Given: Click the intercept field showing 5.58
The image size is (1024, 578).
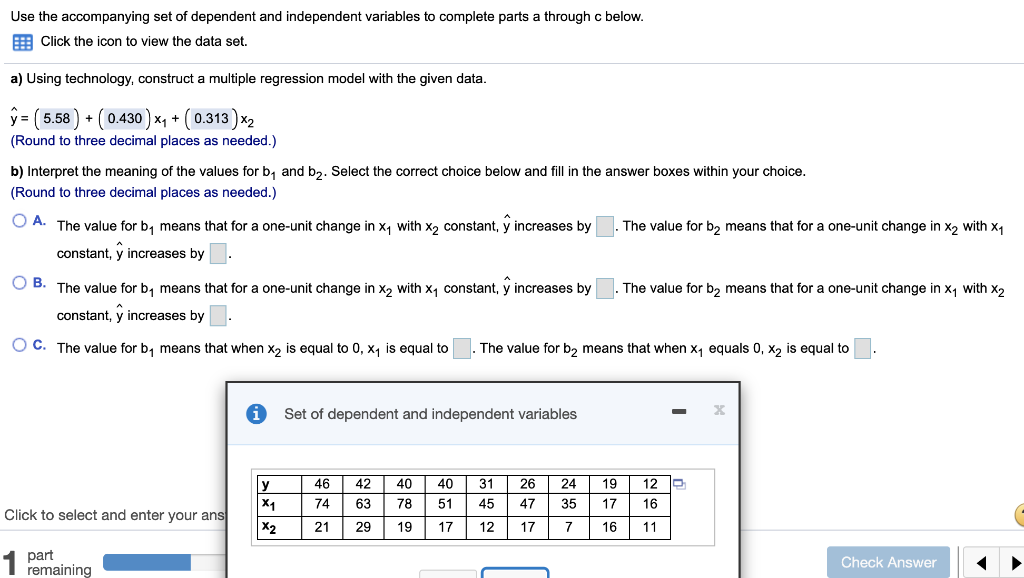Looking at the screenshot, I should (57, 118).
